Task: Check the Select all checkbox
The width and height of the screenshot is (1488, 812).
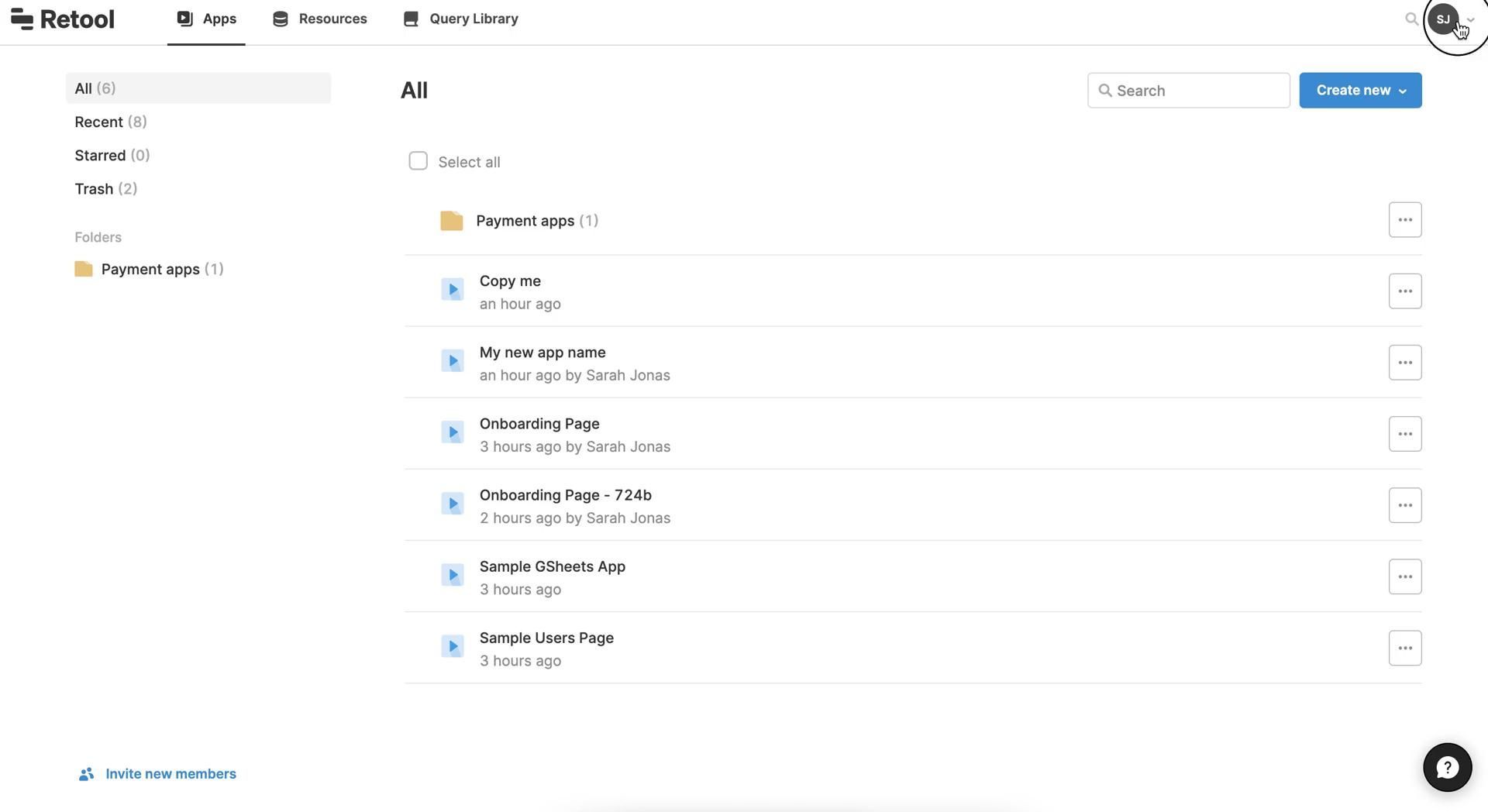Action: point(418,161)
